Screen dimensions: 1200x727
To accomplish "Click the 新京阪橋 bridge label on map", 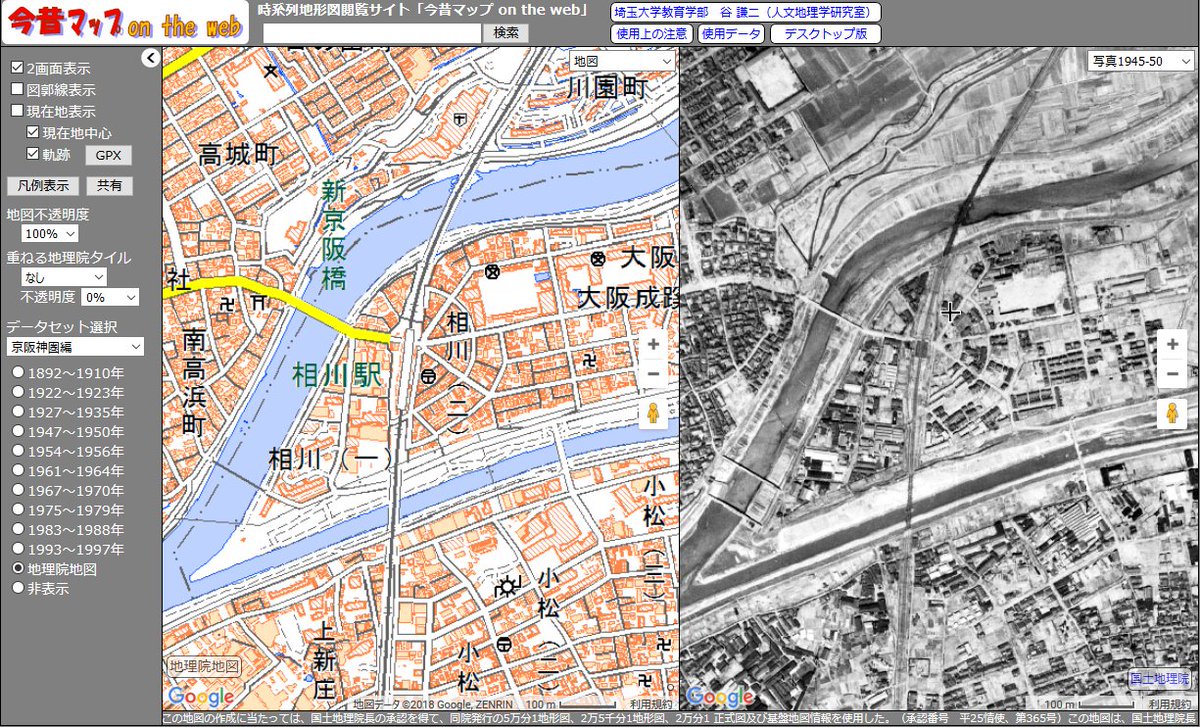I will [x=334, y=233].
